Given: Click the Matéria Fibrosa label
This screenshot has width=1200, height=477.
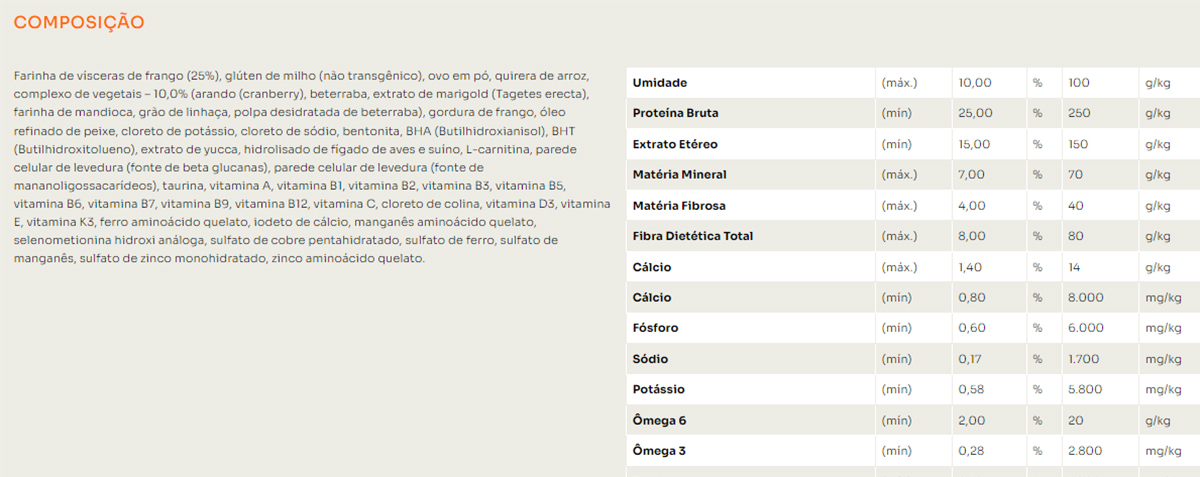Looking at the screenshot, I should 679,206.
